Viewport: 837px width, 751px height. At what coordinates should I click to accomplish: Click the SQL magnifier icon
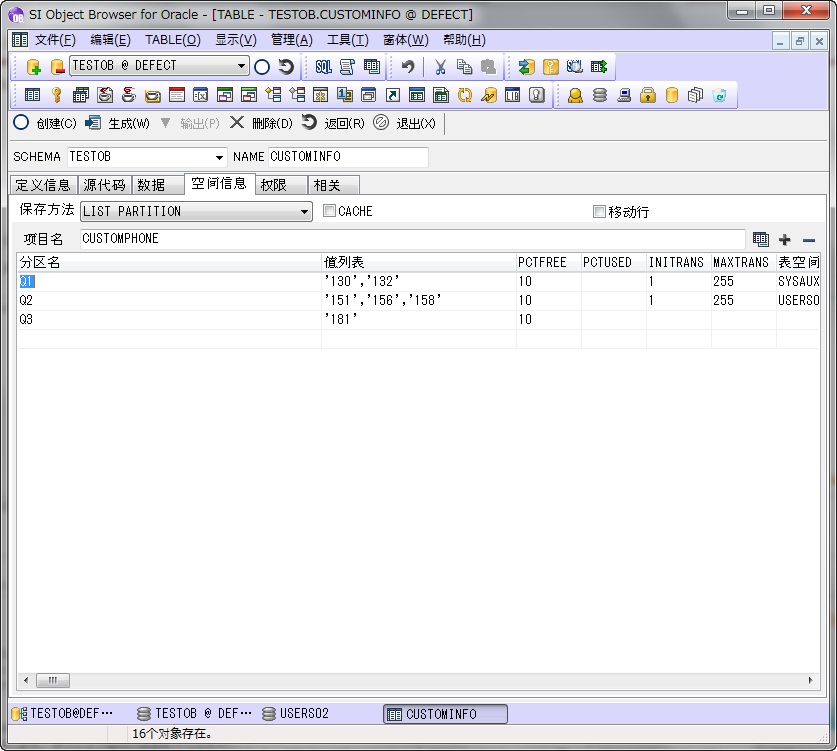(574, 67)
